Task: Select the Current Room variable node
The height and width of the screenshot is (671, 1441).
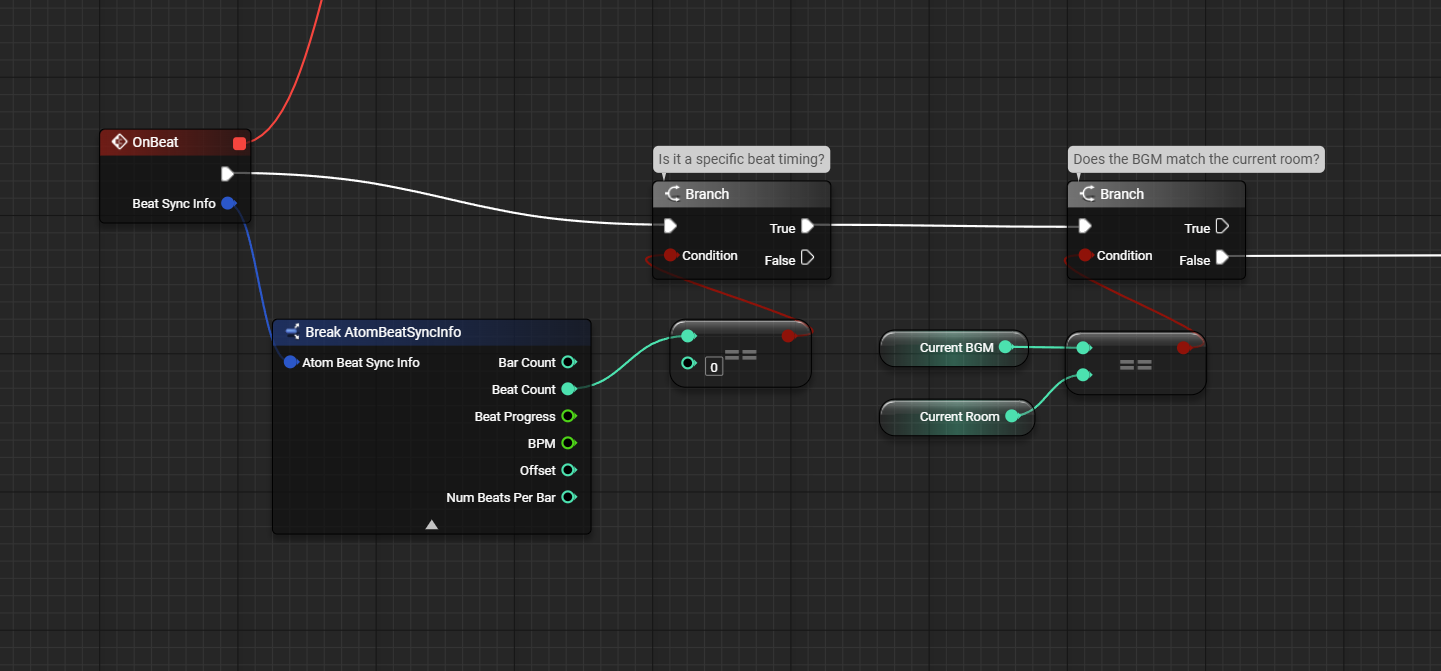Action: [957, 417]
